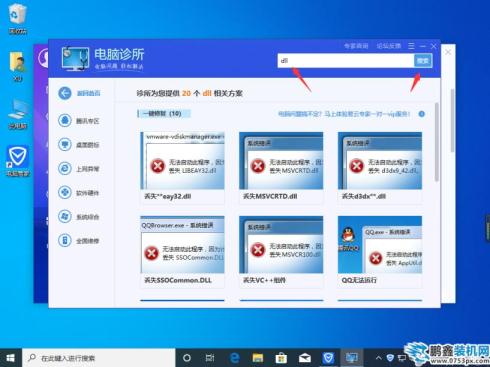Click the results list vertical scrollbar
The height and width of the screenshot is (367, 490).
click(437, 142)
